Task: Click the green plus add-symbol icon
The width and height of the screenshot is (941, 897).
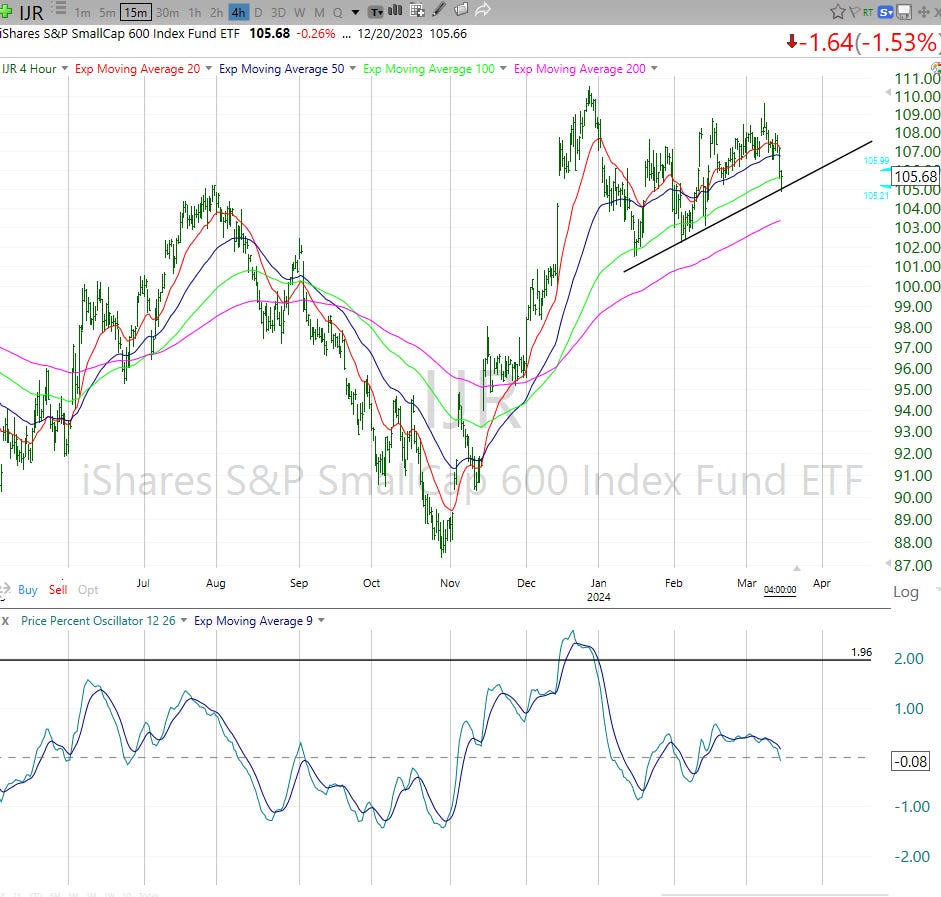Action: [5, 10]
